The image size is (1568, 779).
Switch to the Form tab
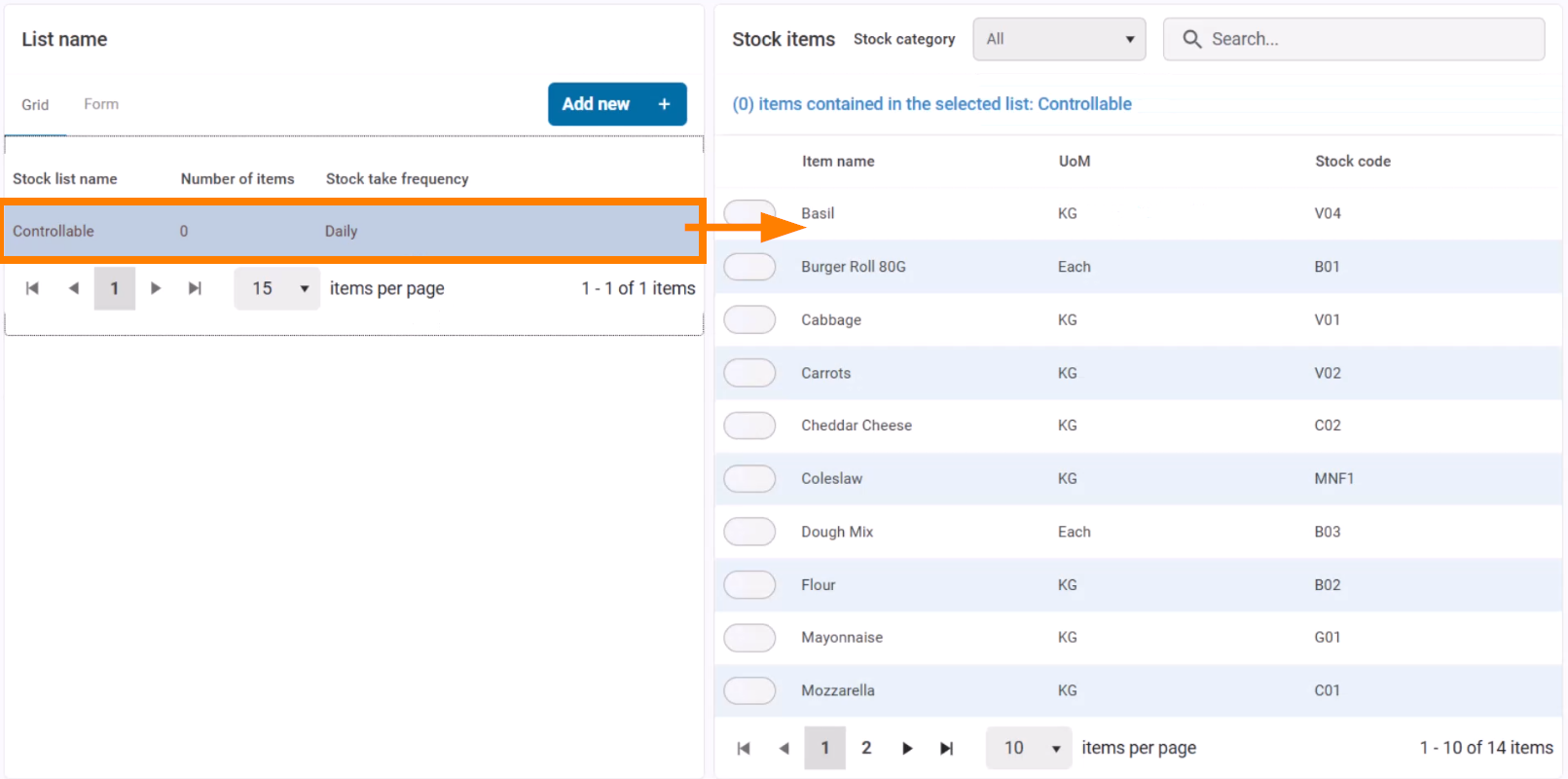coord(101,104)
